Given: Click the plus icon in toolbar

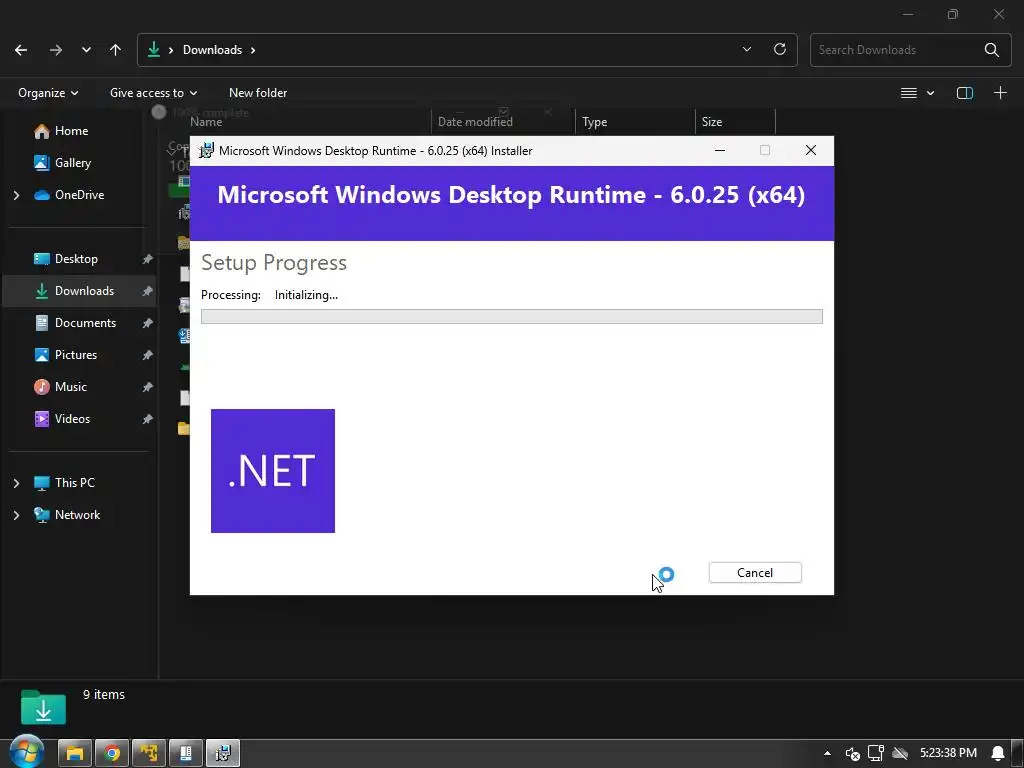Looking at the screenshot, I should pyautogui.click(x=1000, y=93).
